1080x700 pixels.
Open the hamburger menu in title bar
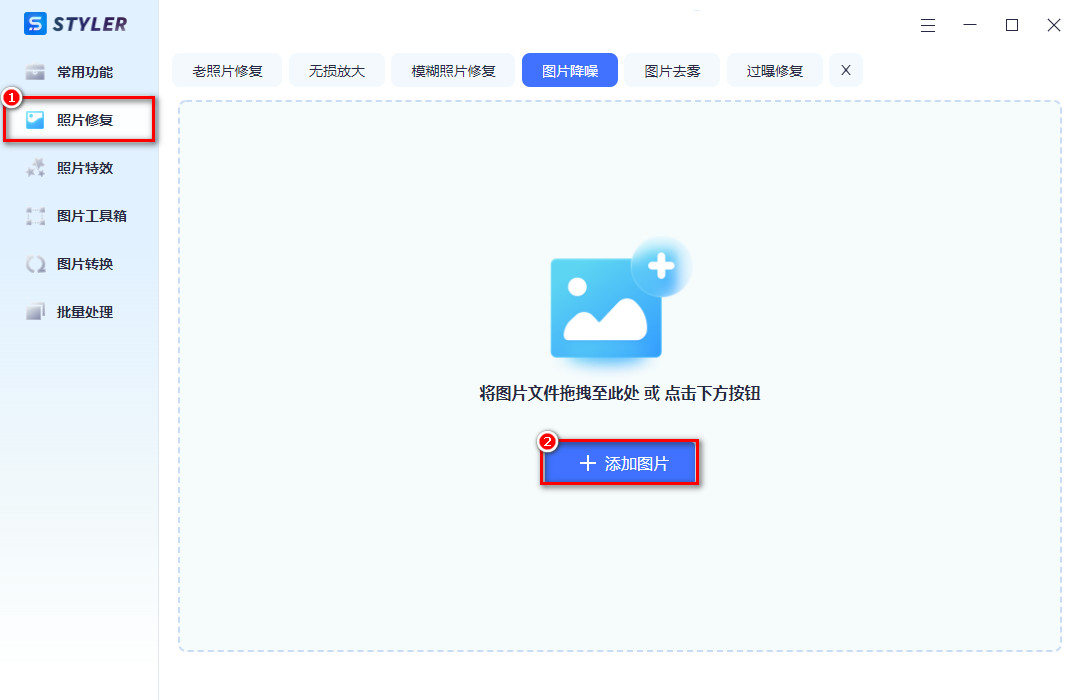coord(928,25)
